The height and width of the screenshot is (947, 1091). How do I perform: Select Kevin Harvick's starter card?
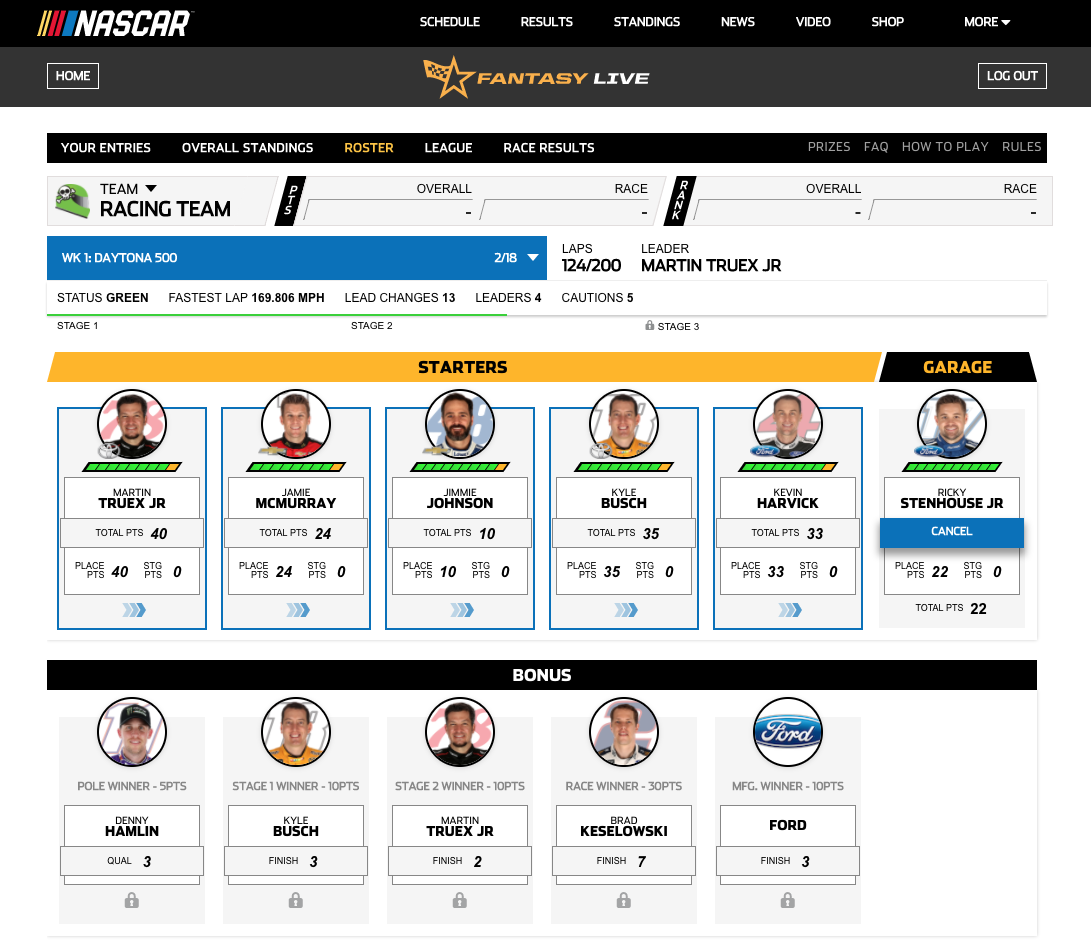point(788,518)
